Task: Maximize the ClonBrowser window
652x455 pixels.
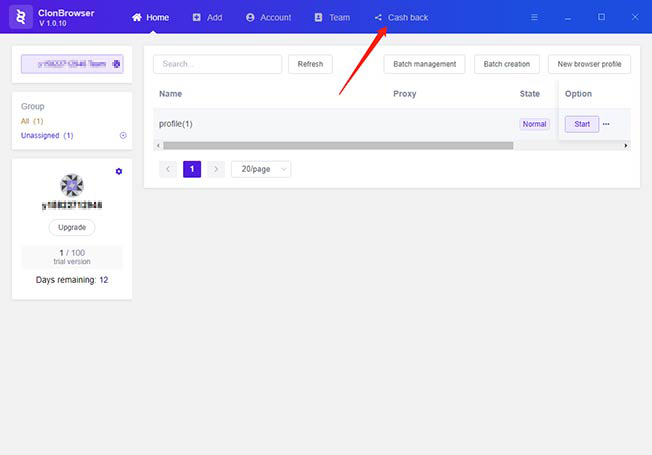Action: click(601, 17)
